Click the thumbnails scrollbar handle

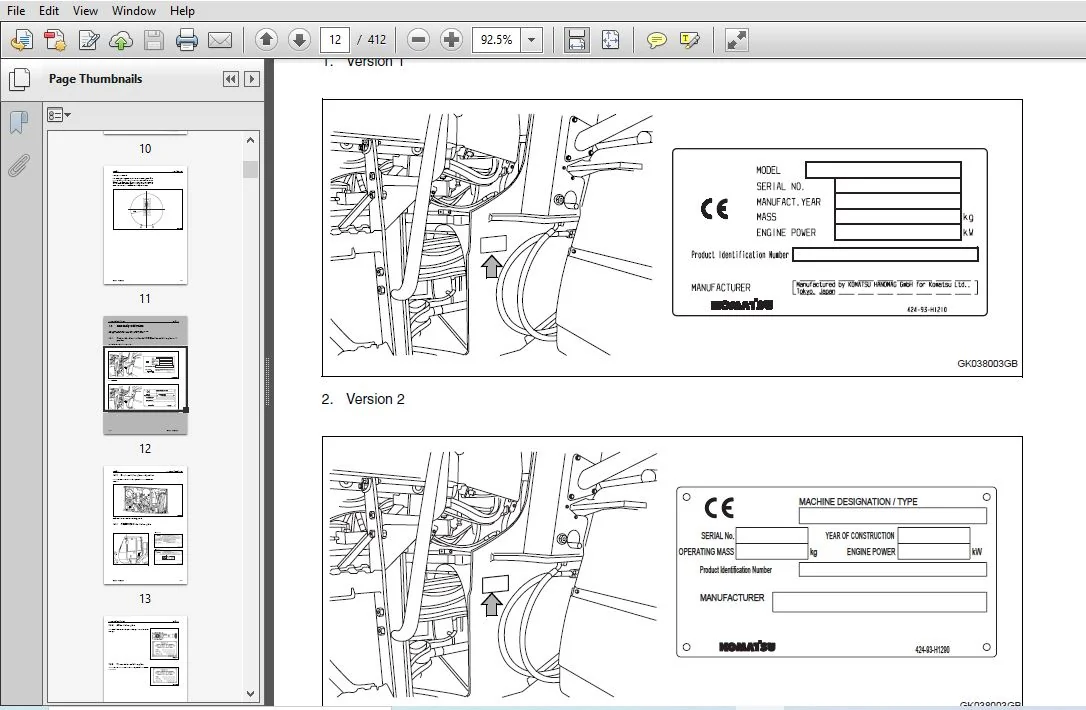250,170
